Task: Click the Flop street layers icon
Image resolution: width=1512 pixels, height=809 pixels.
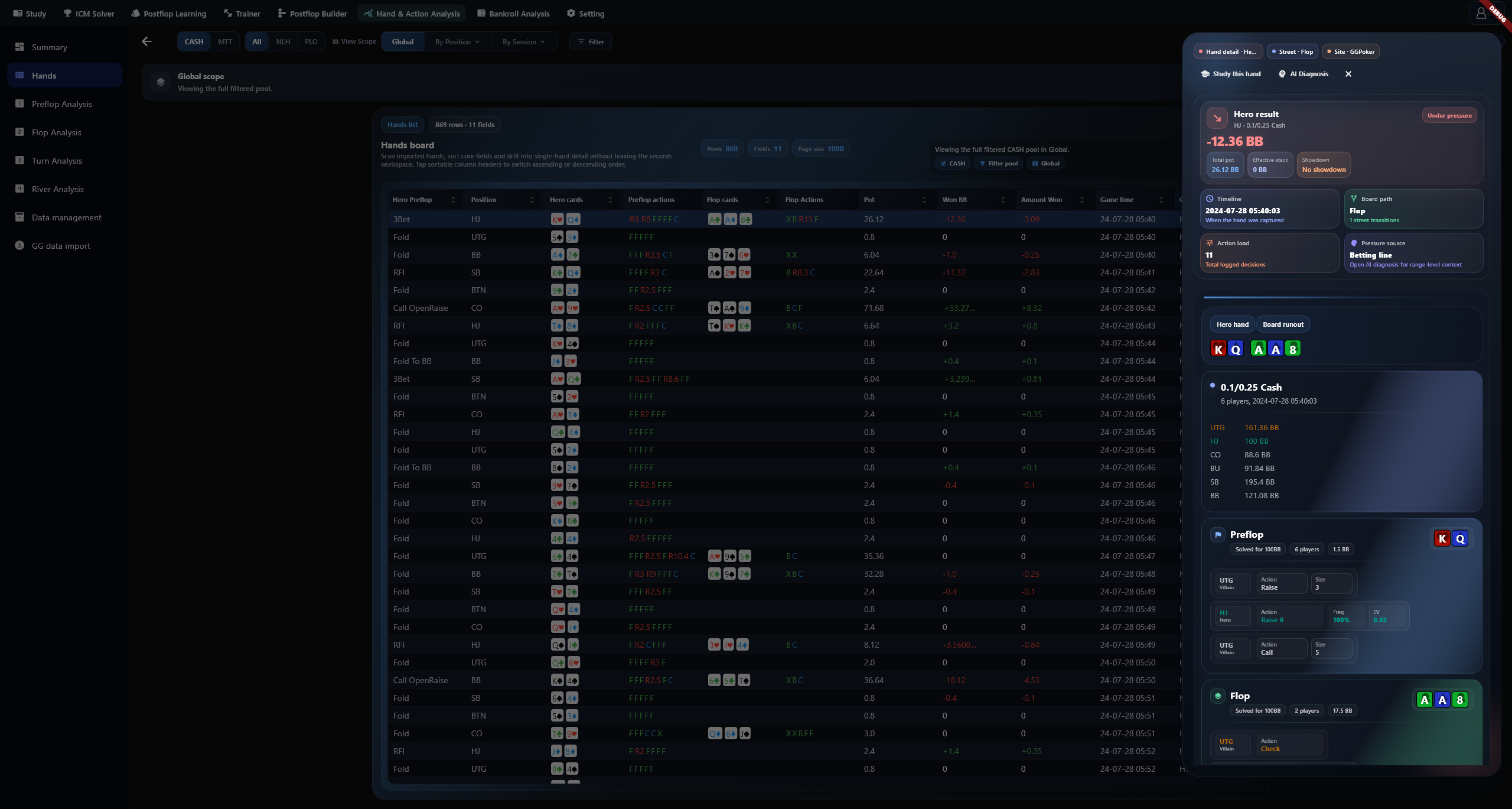Action: pyautogui.click(x=1217, y=696)
